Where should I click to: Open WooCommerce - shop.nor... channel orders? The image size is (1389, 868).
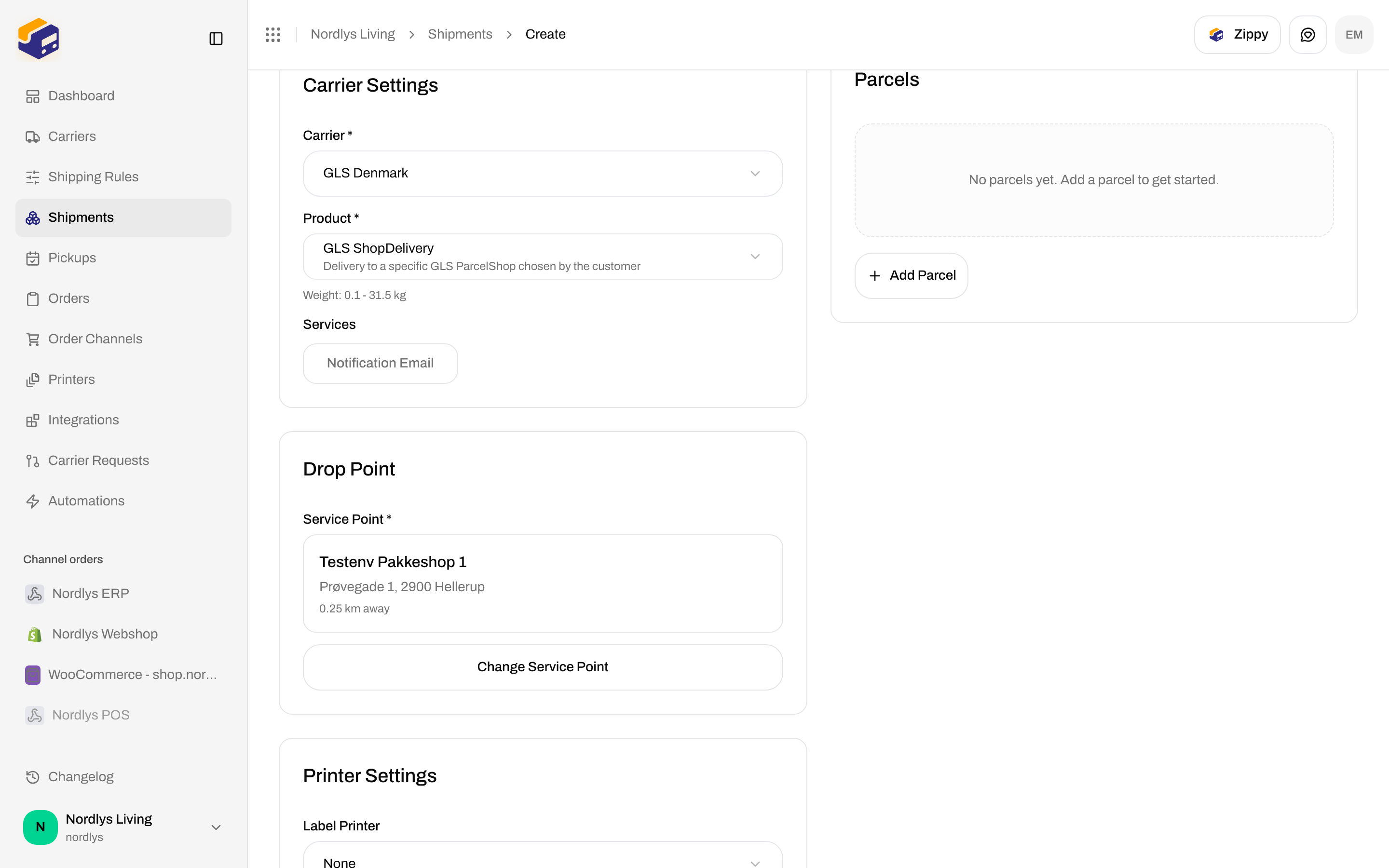tap(123, 675)
